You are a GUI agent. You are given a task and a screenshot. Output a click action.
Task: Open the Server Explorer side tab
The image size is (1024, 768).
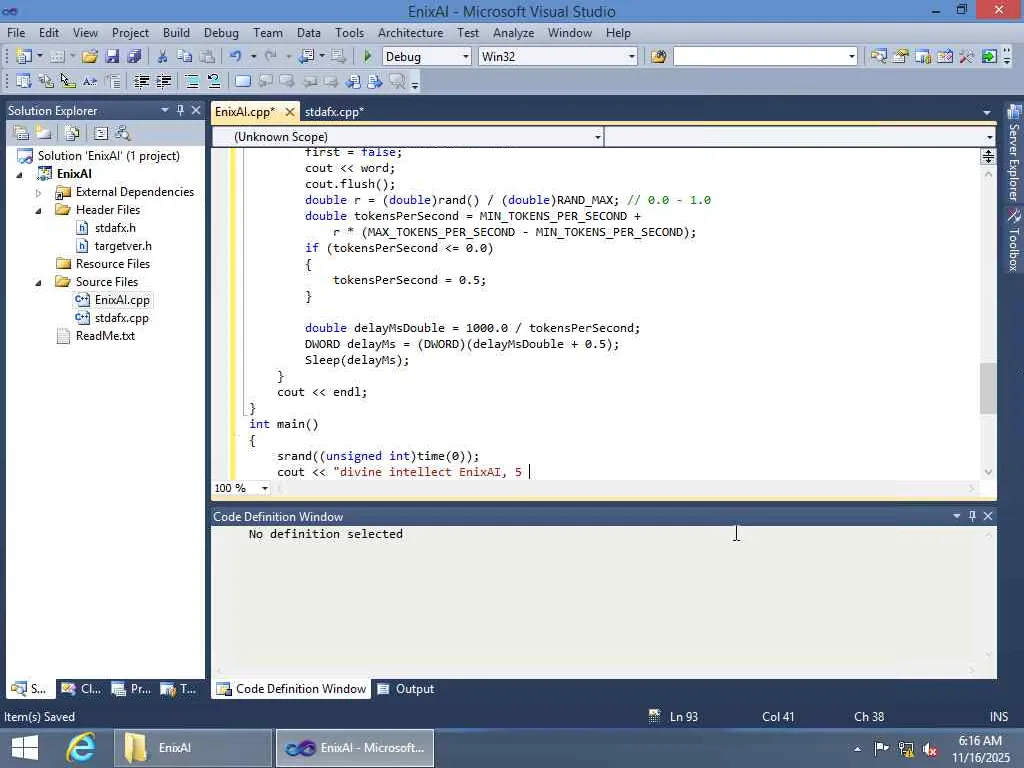[x=1014, y=154]
